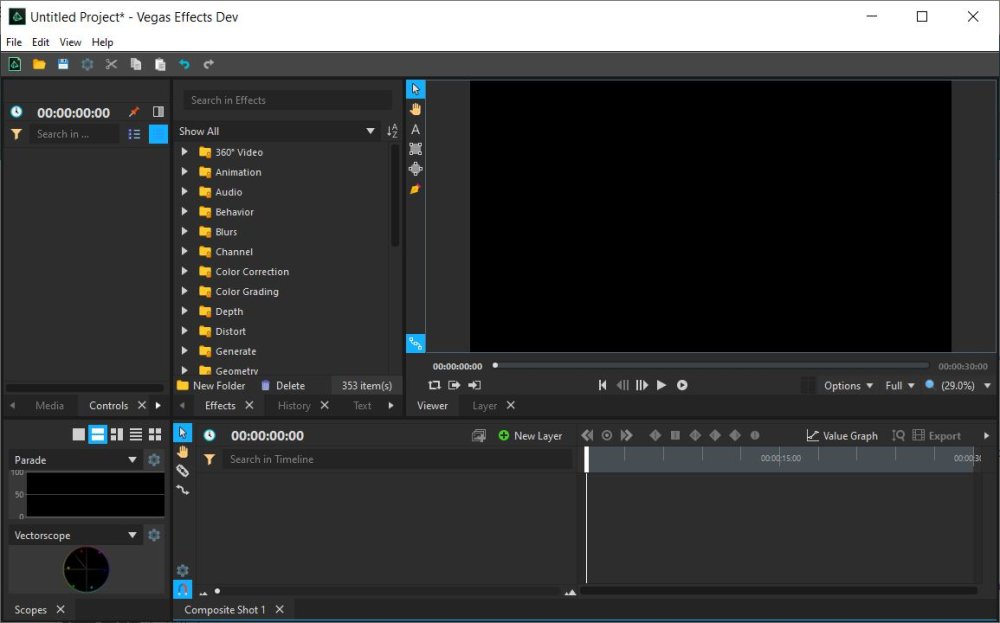1000x623 pixels.
Task: Toggle timeline snapping magnet
Action: point(182,590)
